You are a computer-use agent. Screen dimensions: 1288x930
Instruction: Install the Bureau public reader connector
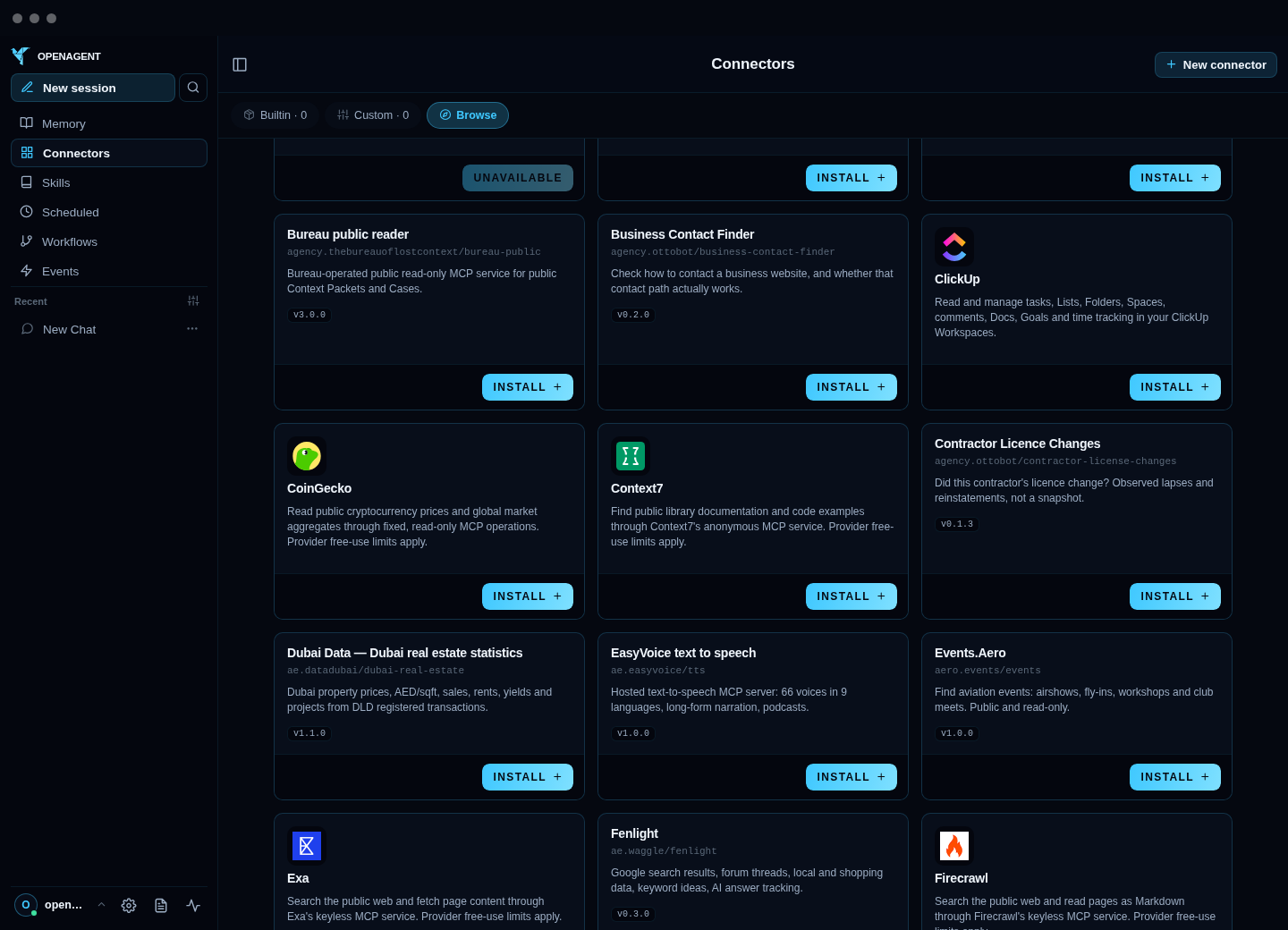[528, 387]
